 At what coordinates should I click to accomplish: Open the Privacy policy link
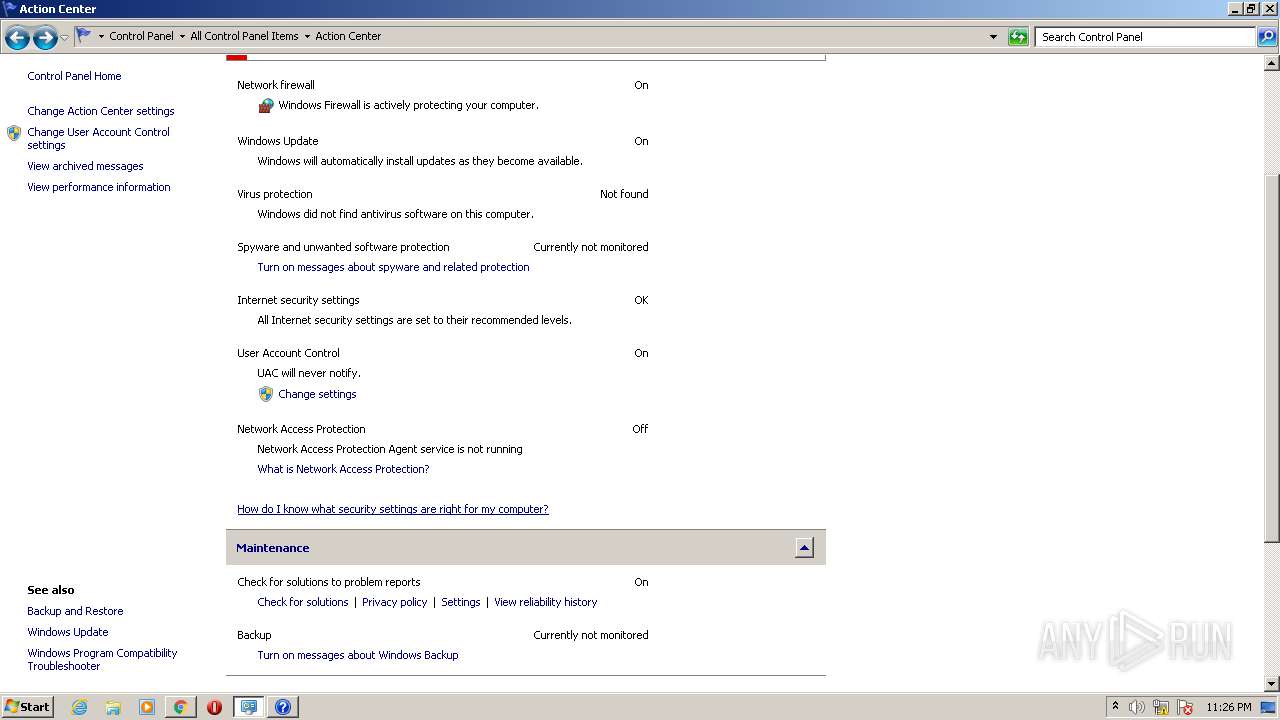pos(394,602)
